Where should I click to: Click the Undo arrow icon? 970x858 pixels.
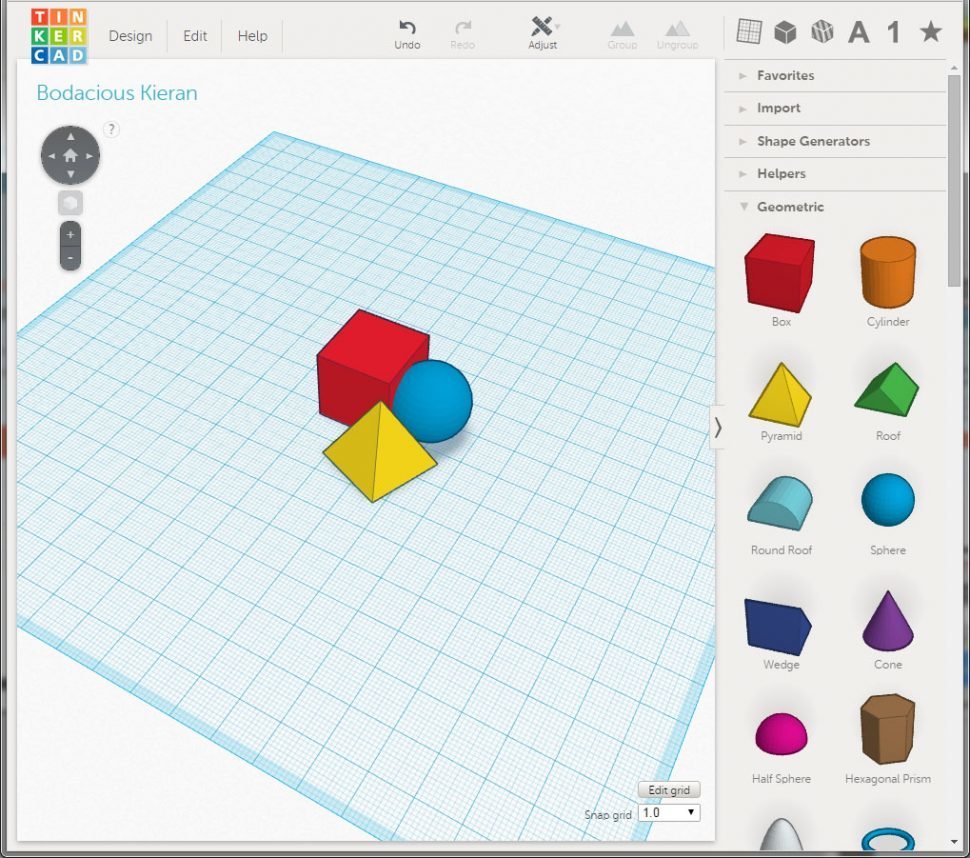[407, 28]
